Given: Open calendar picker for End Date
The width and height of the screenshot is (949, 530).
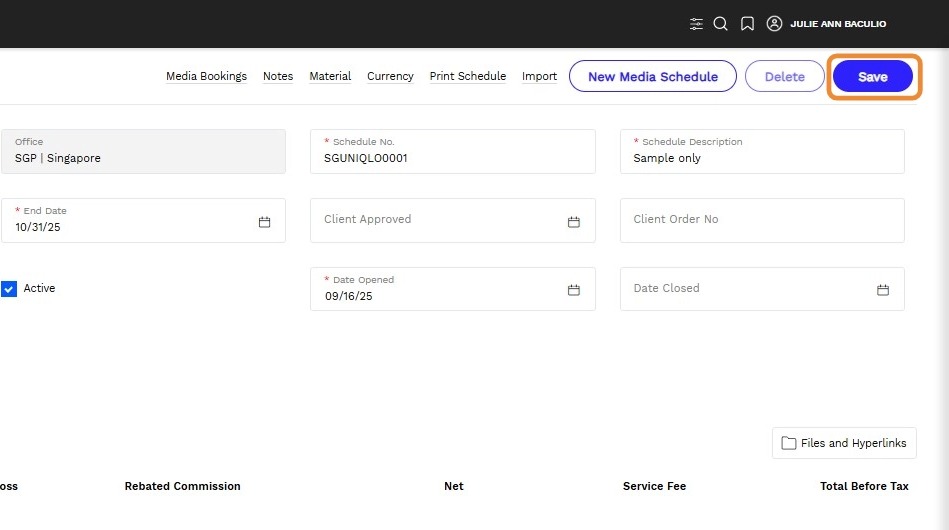Looking at the screenshot, I should pos(264,222).
